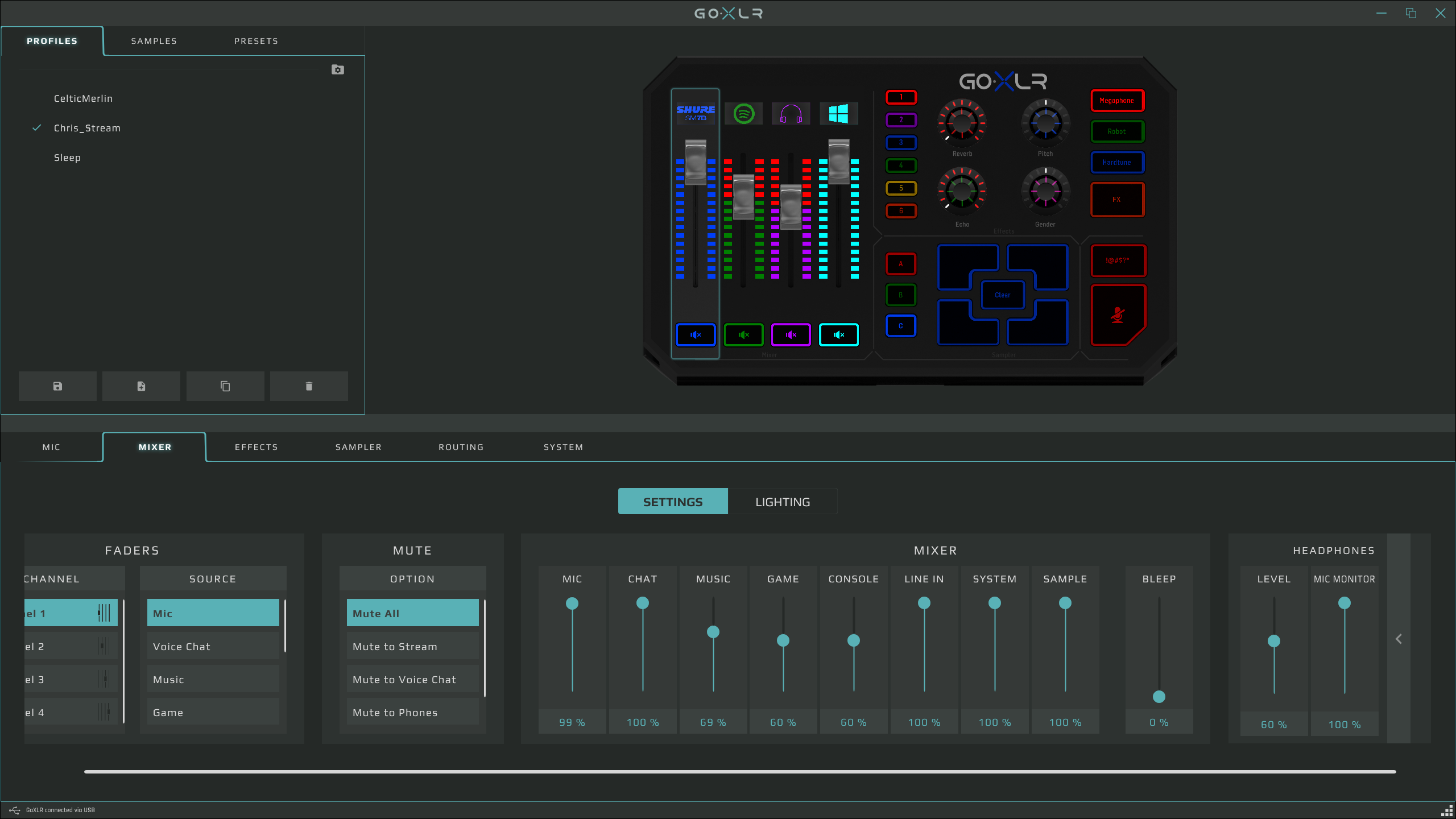Select Mute to Phones option
This screenshot has width=1456, height=819.
click(413, 713)
